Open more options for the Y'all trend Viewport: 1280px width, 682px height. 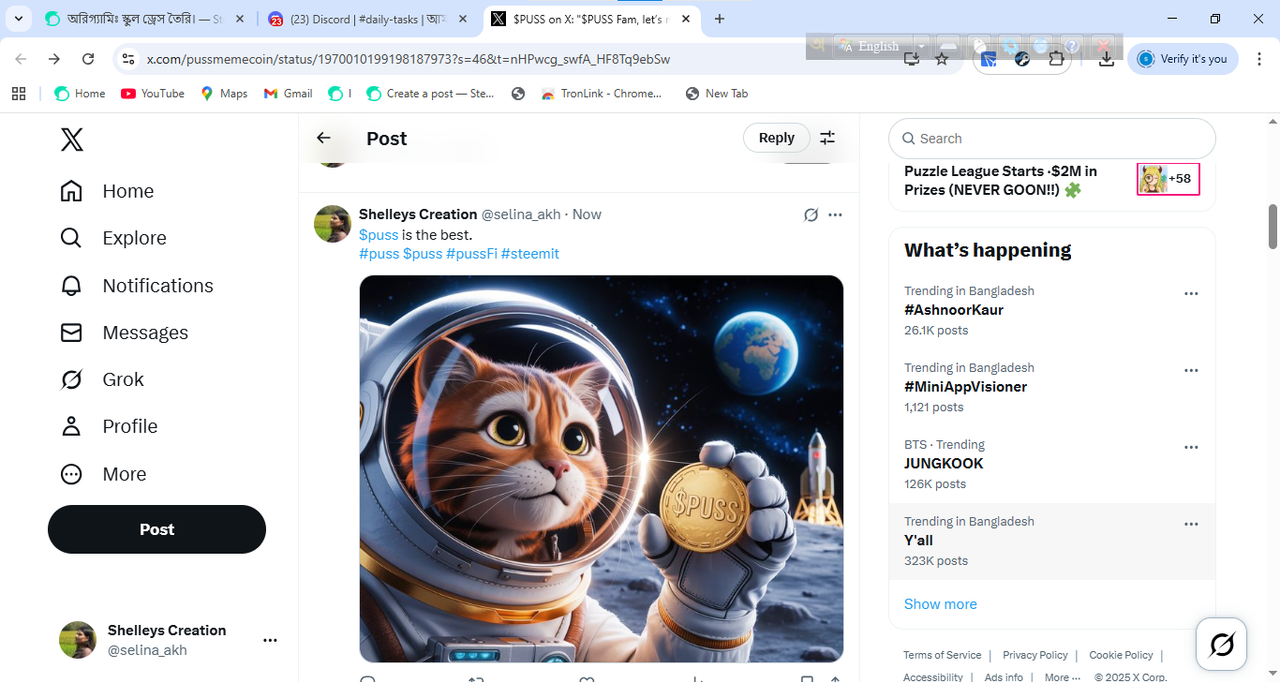[x=1191, y=525]
